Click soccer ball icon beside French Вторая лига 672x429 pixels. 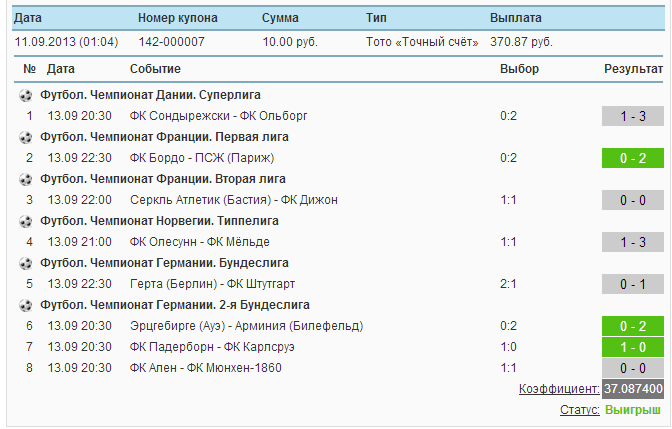tap(25, 179)
